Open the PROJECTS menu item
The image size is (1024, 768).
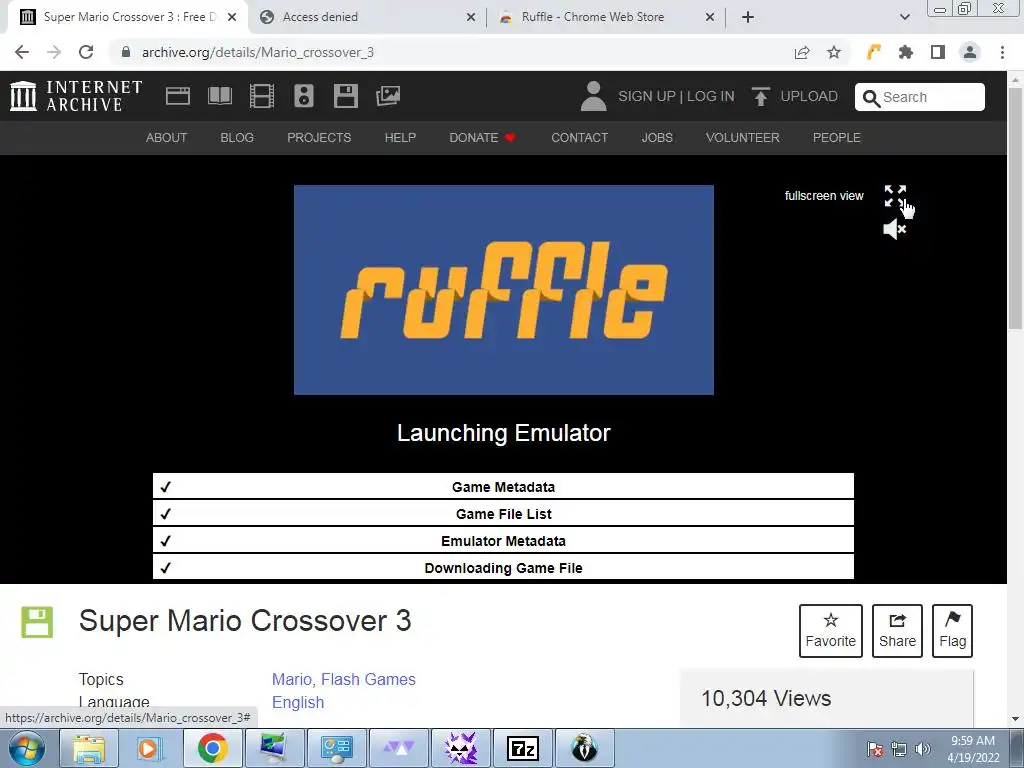319,138
